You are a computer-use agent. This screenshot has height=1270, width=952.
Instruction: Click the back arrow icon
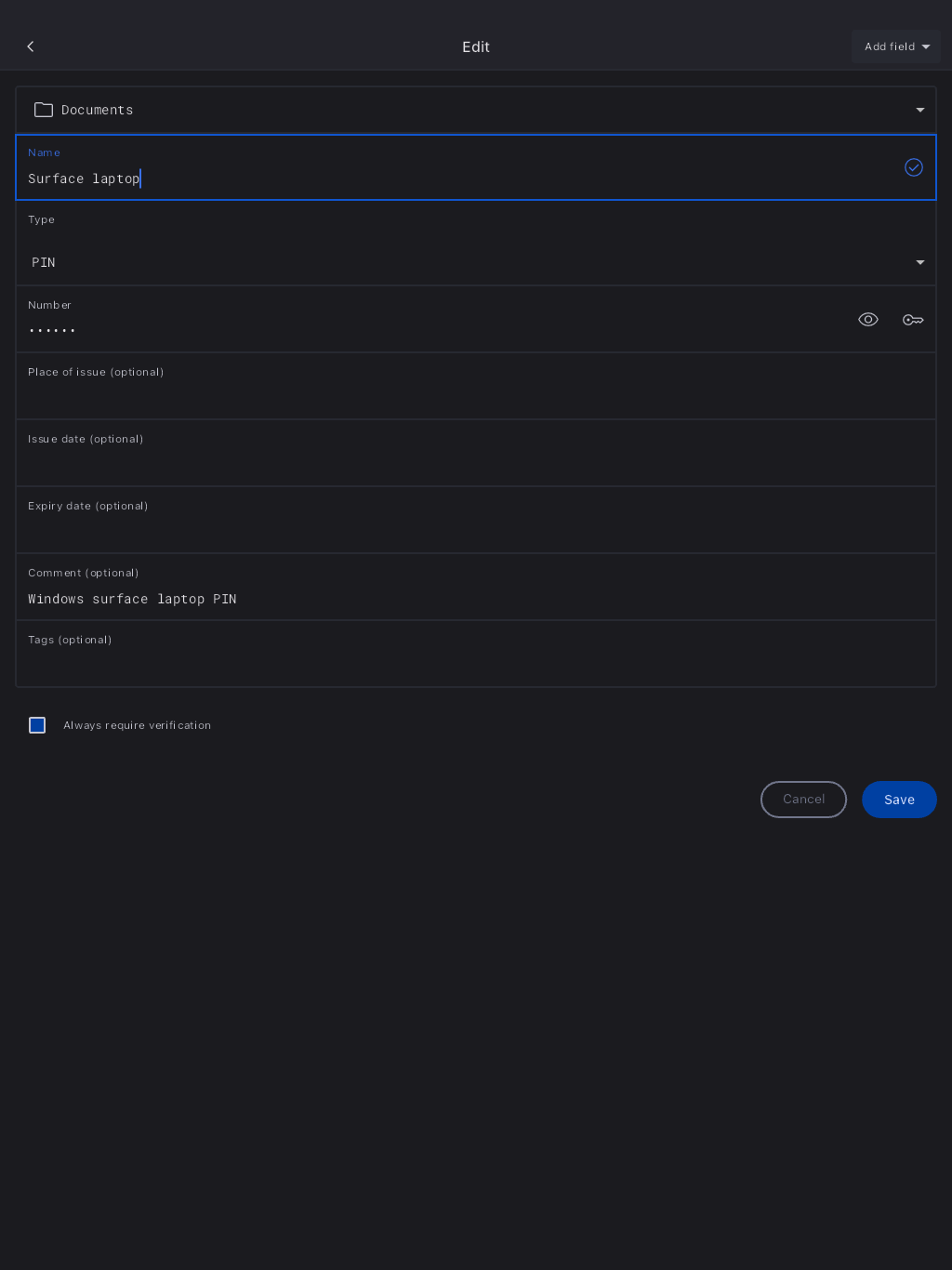(x=31, y=46)
